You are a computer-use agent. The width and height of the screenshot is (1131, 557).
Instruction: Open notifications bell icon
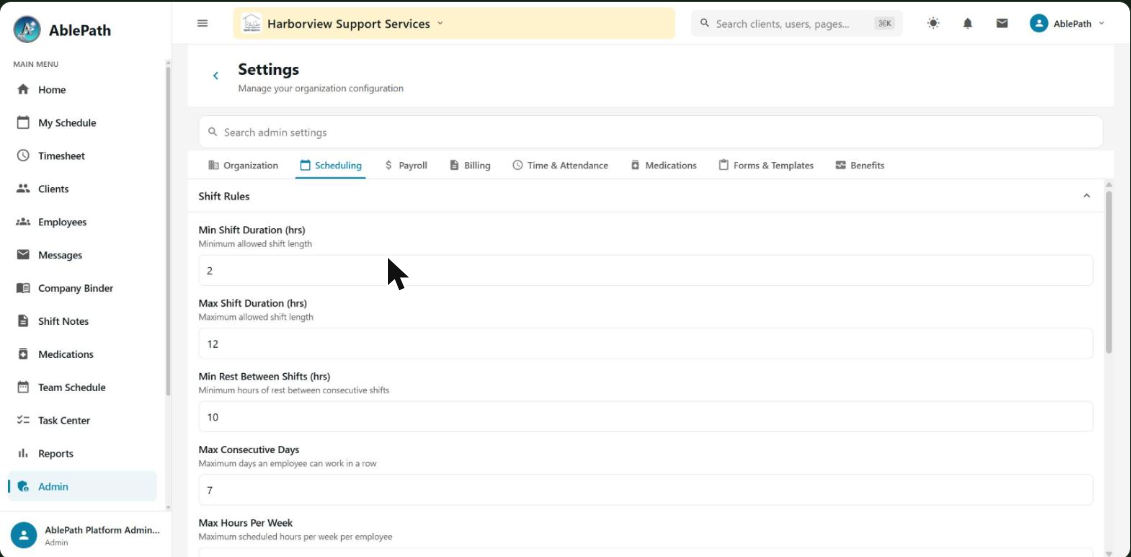pyautogui.click(x=968, y=23)
